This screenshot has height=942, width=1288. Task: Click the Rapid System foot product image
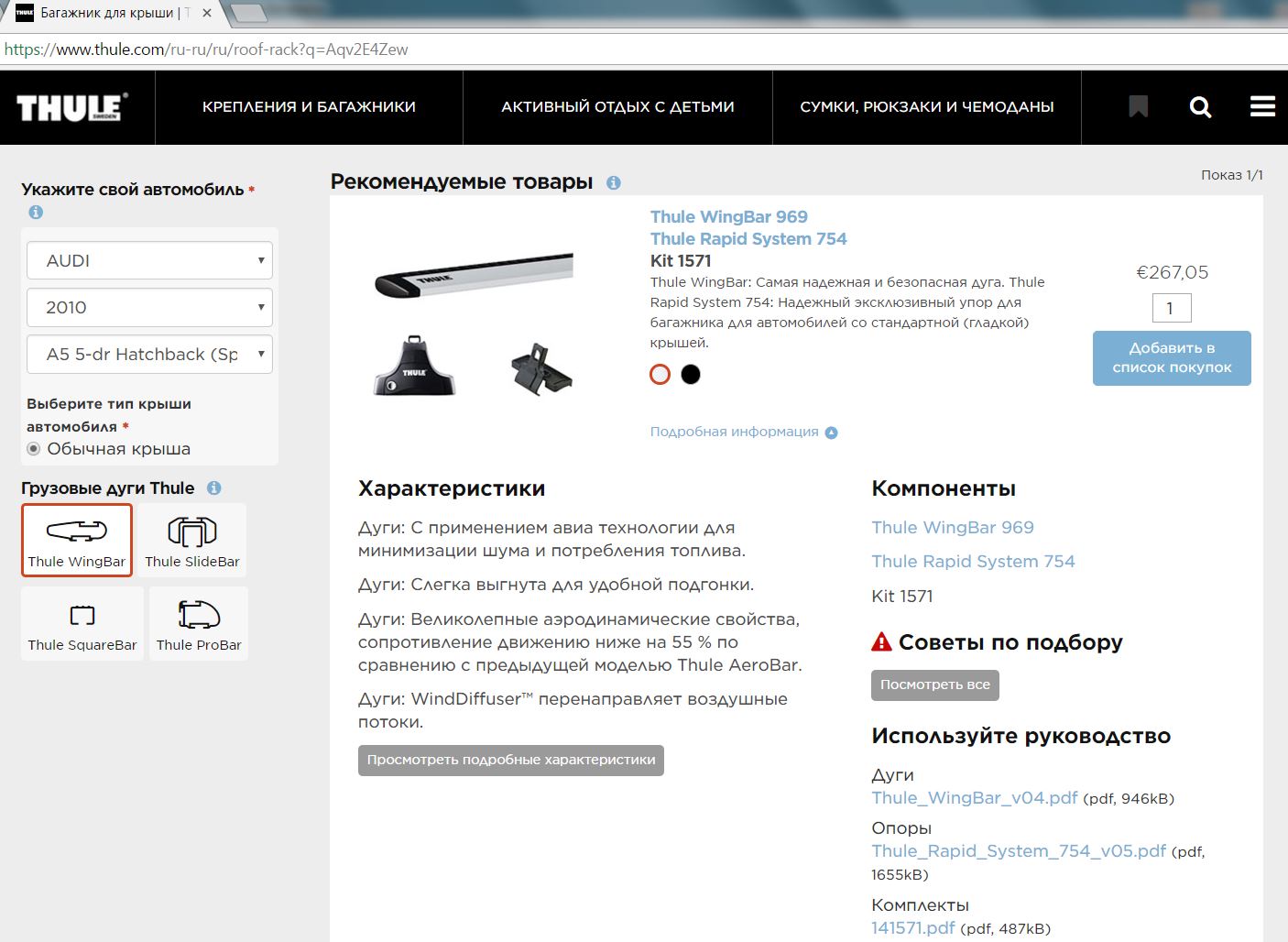click(414, 366)
